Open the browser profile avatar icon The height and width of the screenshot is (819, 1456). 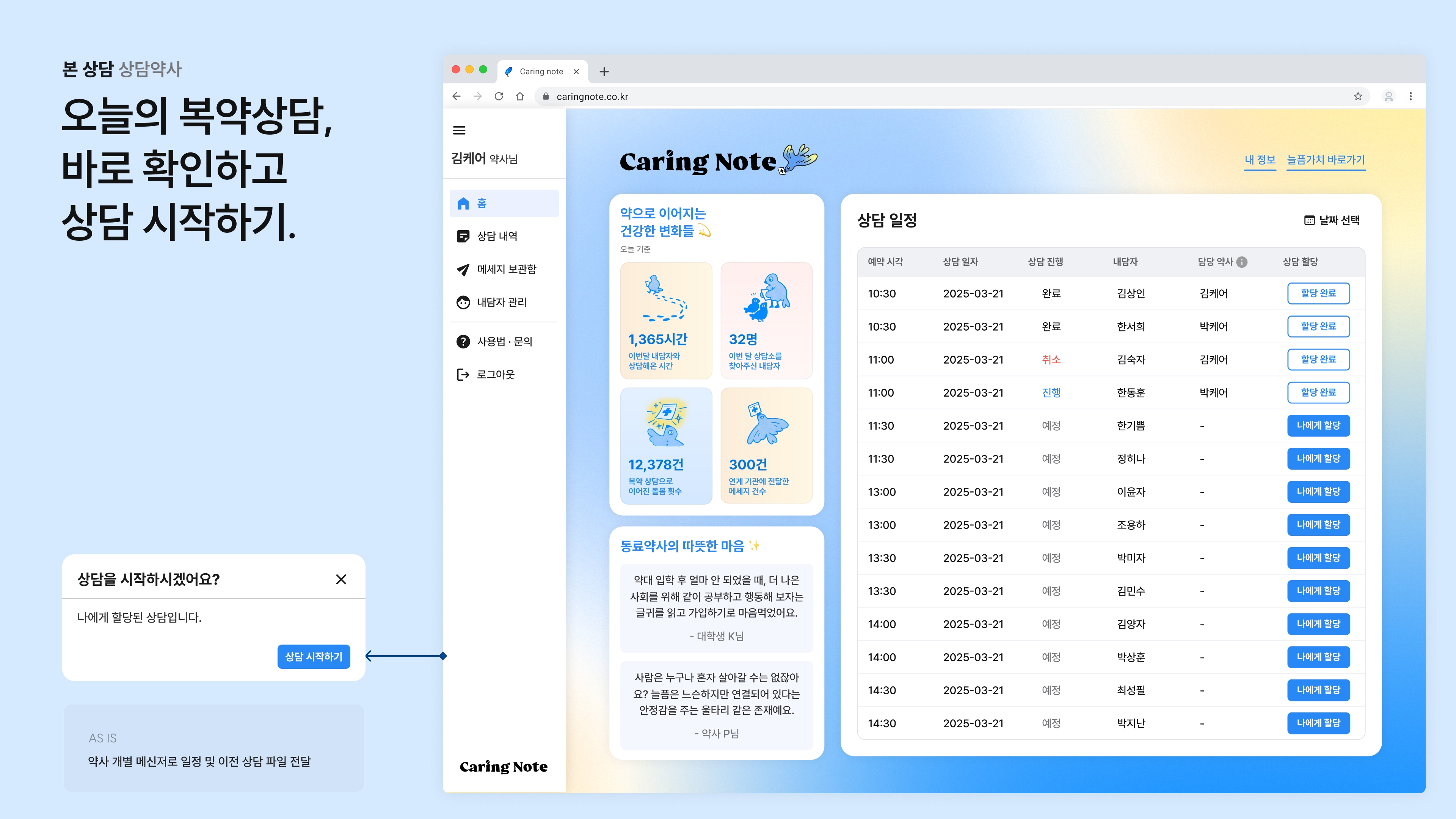click(x=1388, y=97)
